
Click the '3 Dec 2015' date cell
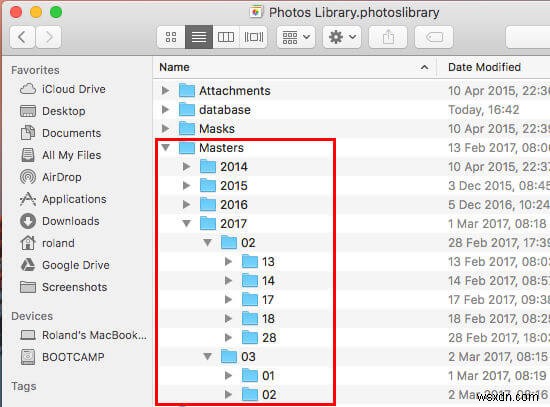pyautogui.click(x=499, y=185)
